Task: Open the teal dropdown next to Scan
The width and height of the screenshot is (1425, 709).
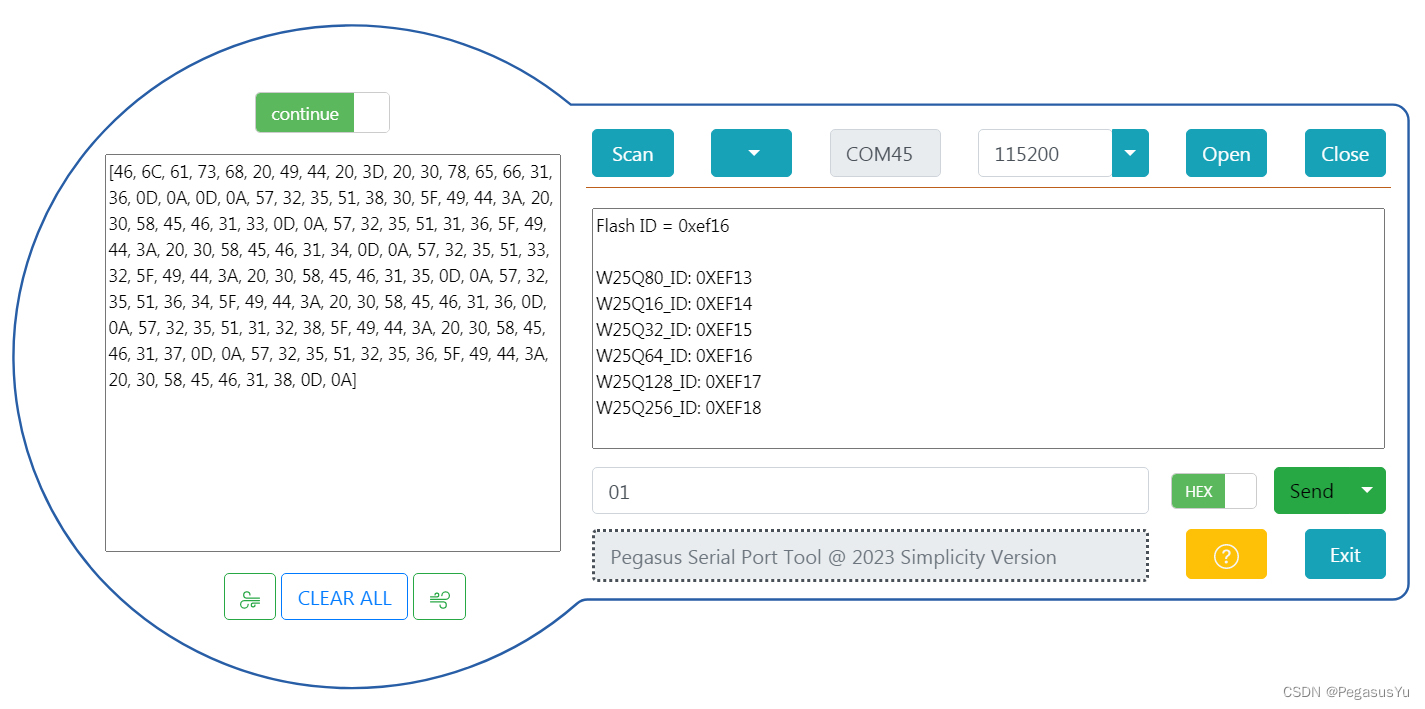Action: click(751, 152)
